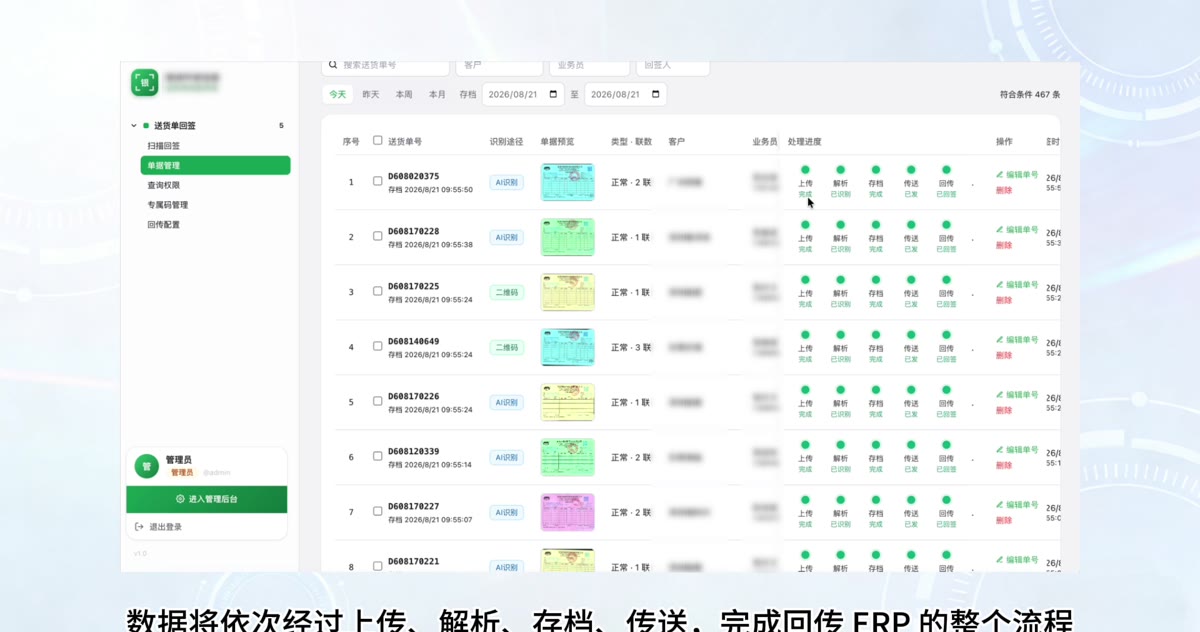Click order number D608140649 text

pos(413,341)
